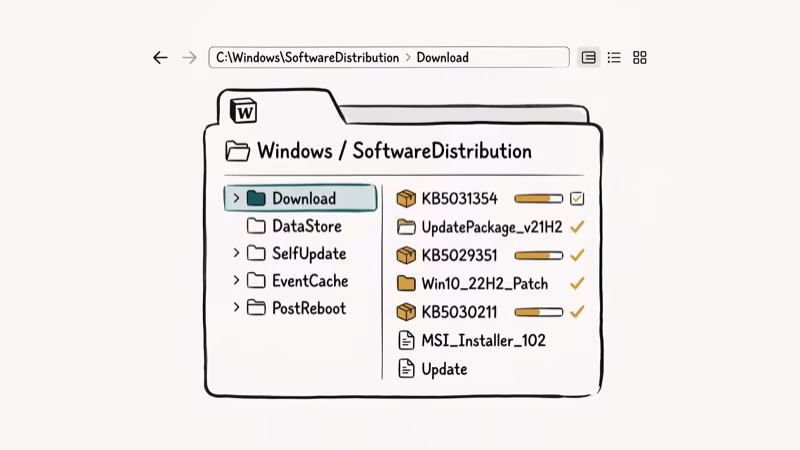Expand the SelfUpdate tree node chevron

click(x=236, y=253)
